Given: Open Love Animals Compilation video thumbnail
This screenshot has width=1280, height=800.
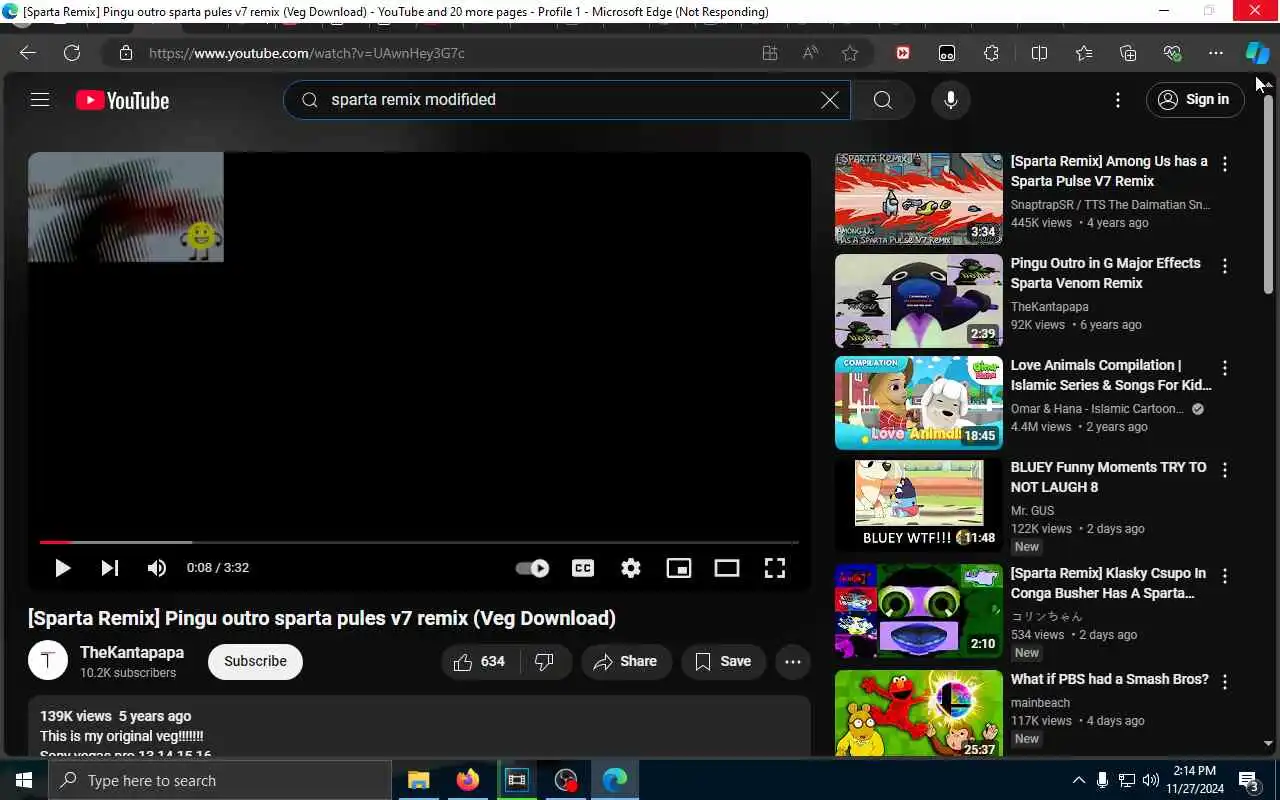Looking at the screenshot, I should [919, 403].
